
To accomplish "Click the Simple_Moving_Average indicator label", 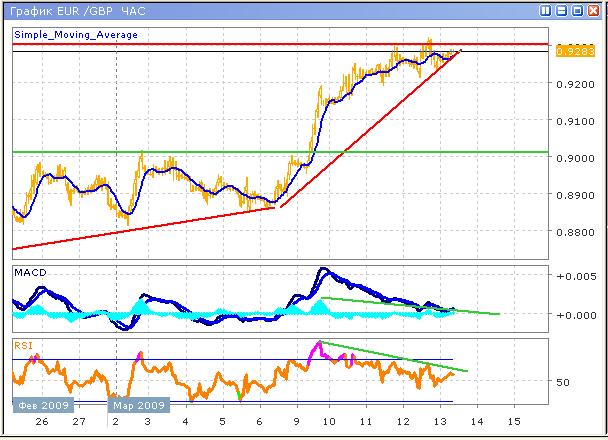I will coord(76,34).
